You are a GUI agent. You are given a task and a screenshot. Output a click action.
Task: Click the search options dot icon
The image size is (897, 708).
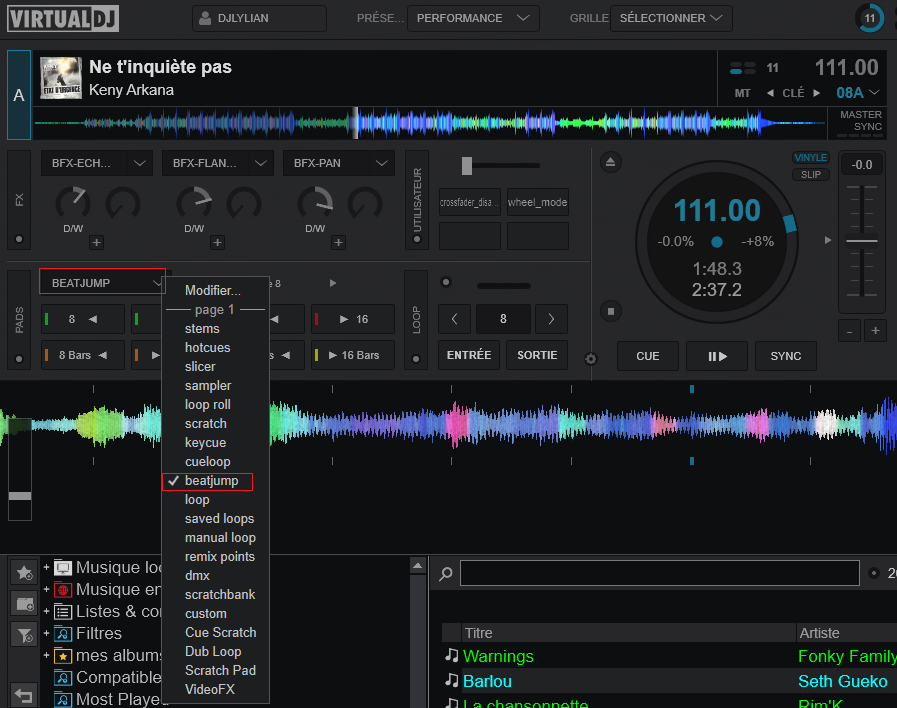coord(874,573)
